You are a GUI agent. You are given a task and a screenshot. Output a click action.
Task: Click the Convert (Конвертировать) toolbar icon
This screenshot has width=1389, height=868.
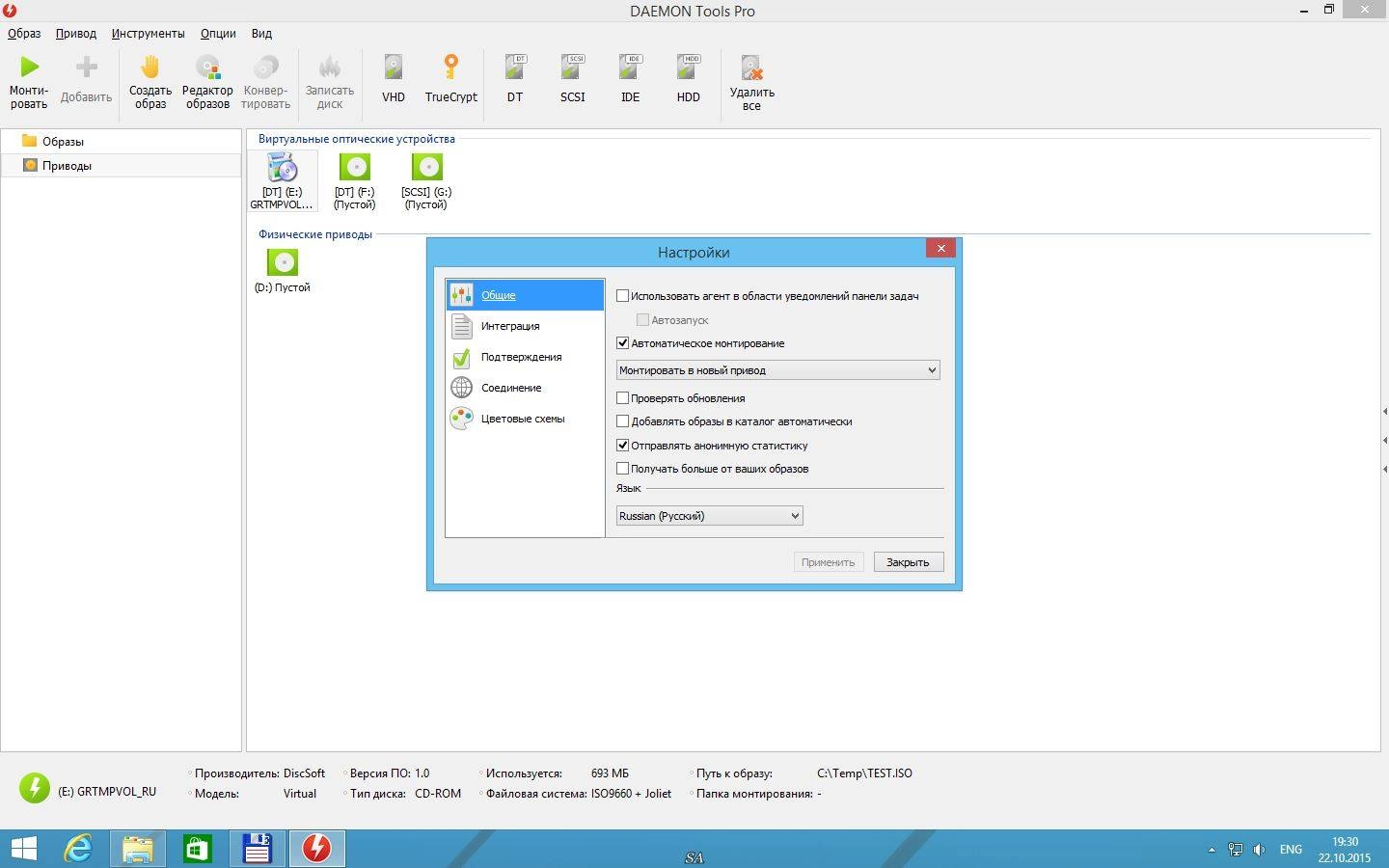tap(265, 81)
